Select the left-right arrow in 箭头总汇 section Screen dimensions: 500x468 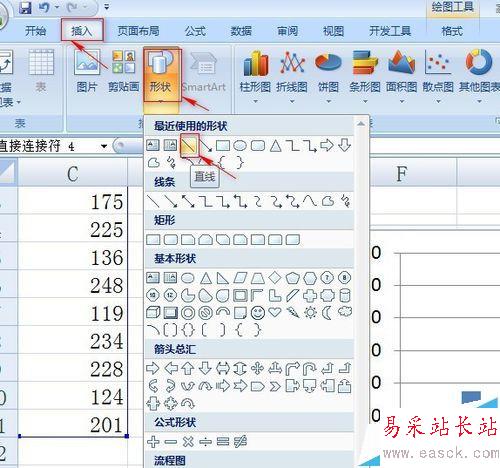coord(223,368)
